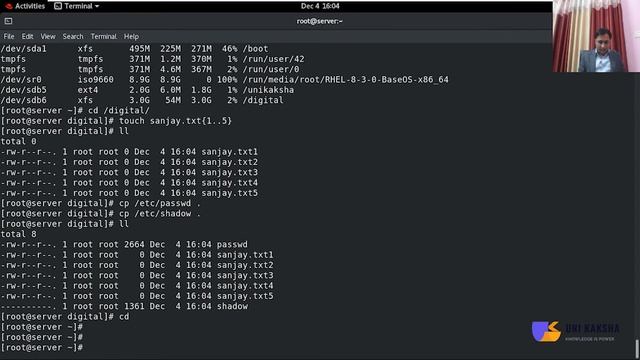
Task: Click sanjay.txt1 in the first listing
Action: pyautogui.click(x=229, y=152)
